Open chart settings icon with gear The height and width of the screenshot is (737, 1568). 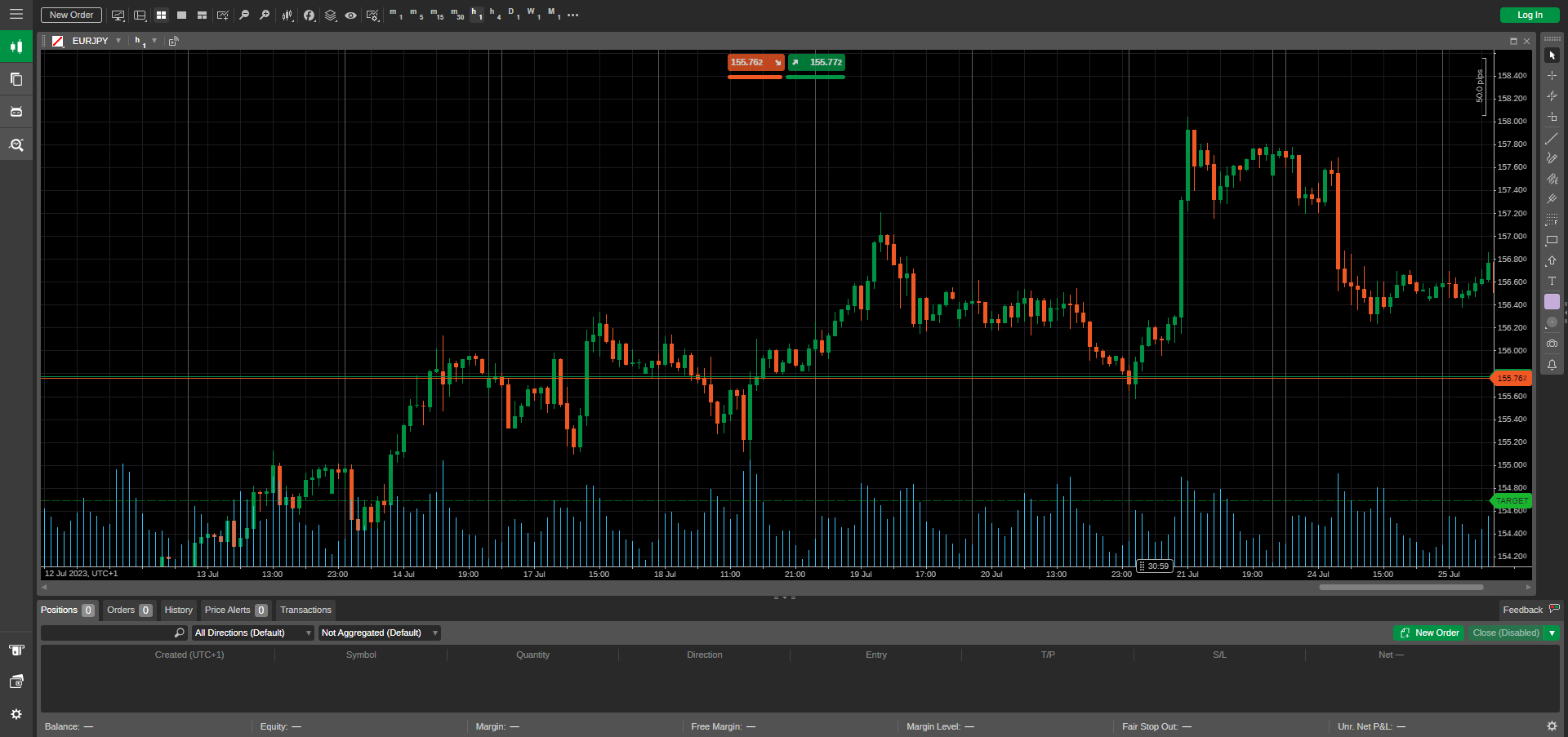[372, 16]
